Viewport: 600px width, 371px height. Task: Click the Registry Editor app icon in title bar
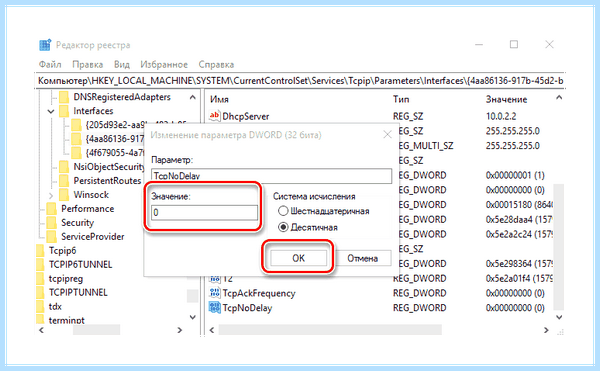[x=45, y=45]
